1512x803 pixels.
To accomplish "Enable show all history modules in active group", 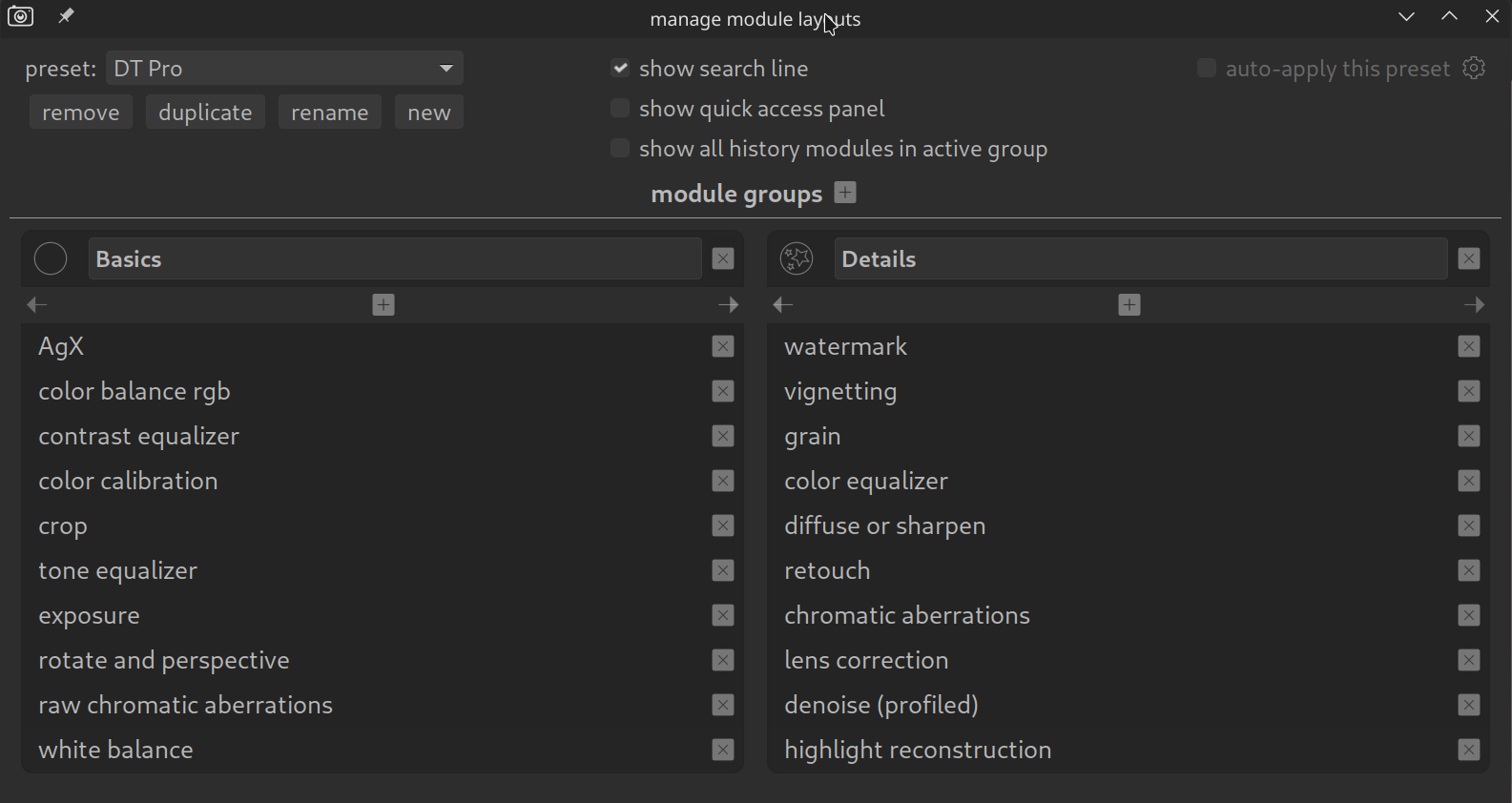I will coord(620,149).
